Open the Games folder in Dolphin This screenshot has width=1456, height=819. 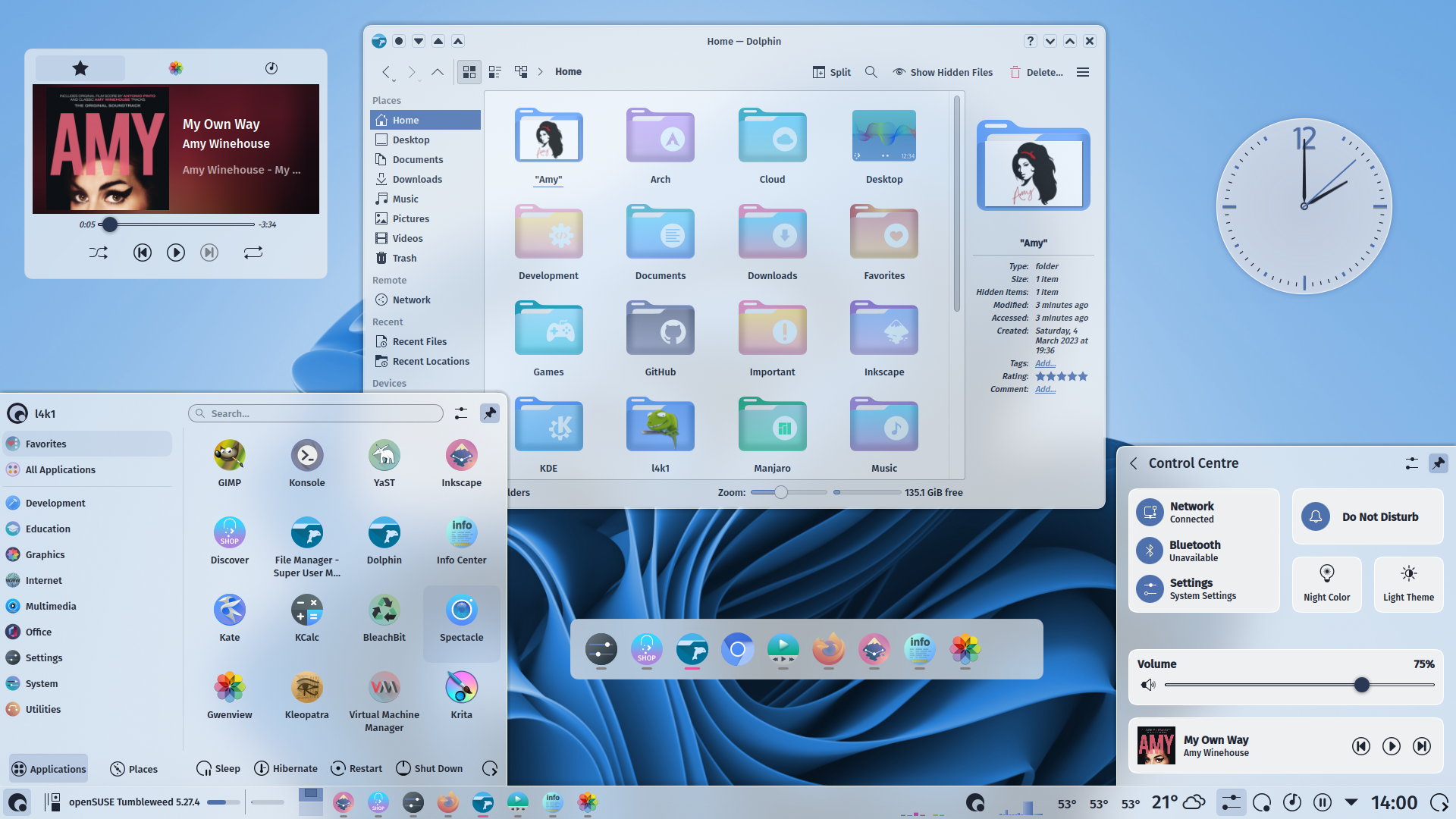tap(548, 340)
